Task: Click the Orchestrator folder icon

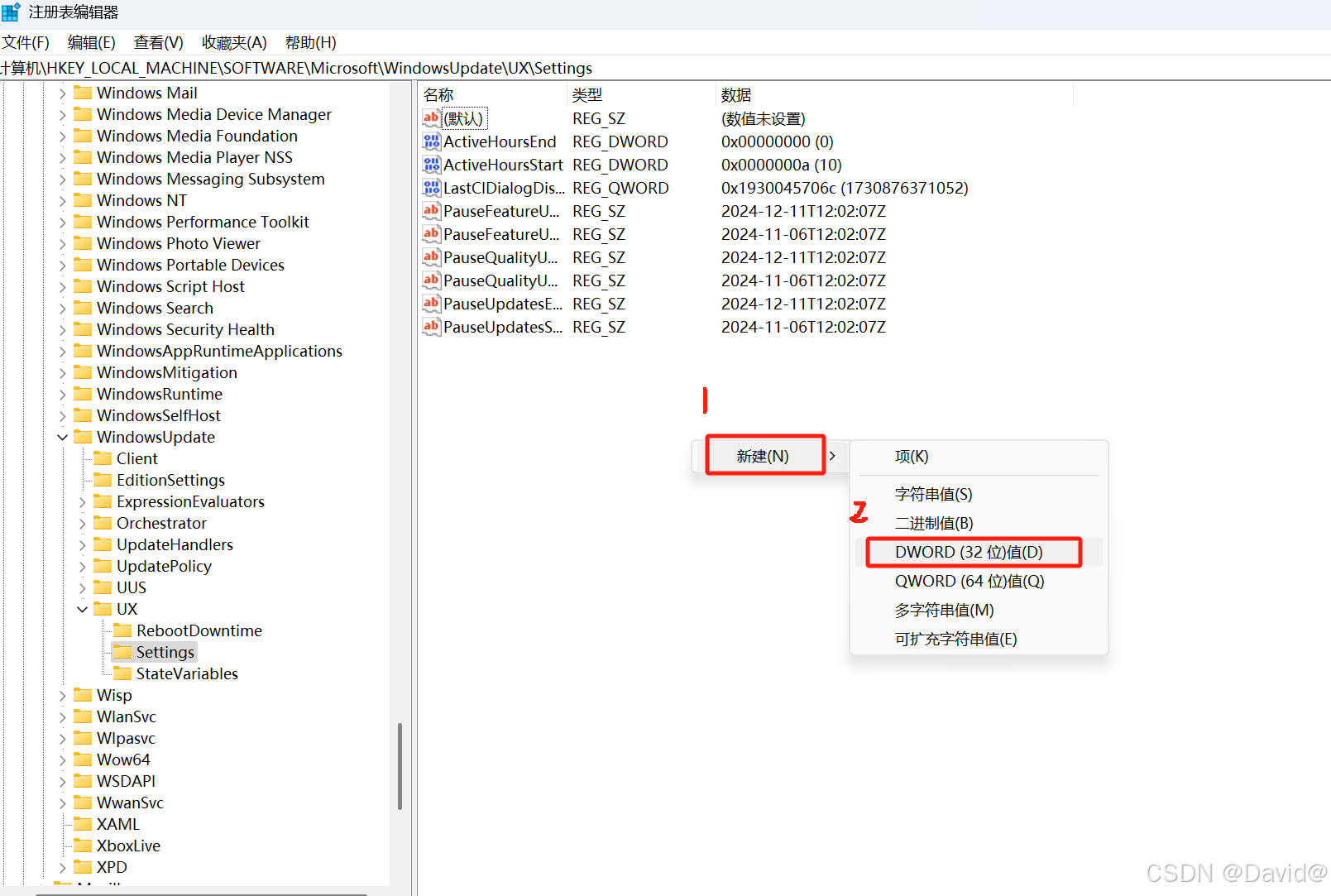Action: click(103, 522)
